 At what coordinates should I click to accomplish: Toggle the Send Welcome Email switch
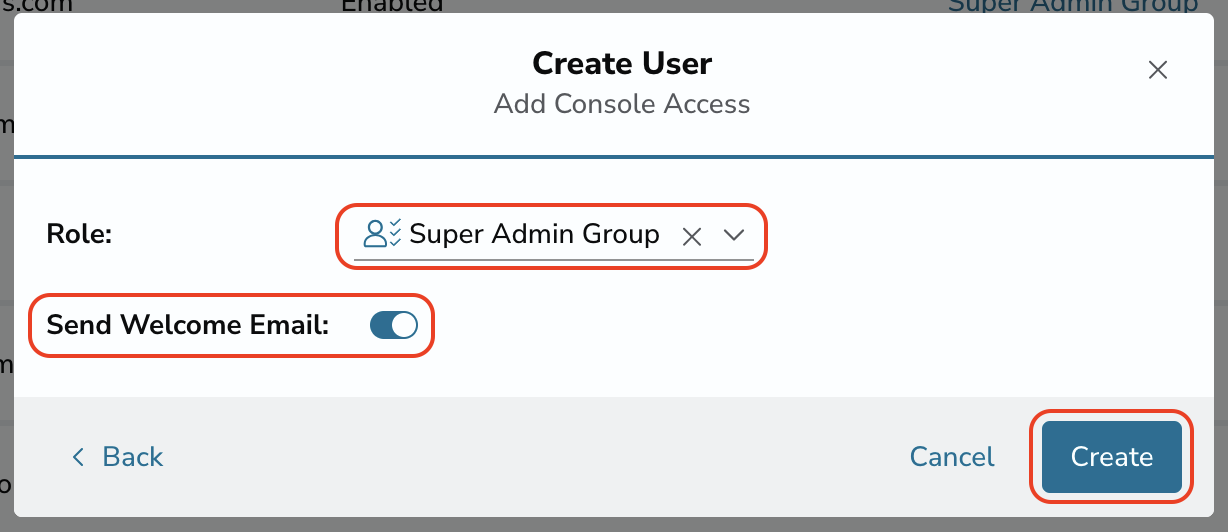394,324
